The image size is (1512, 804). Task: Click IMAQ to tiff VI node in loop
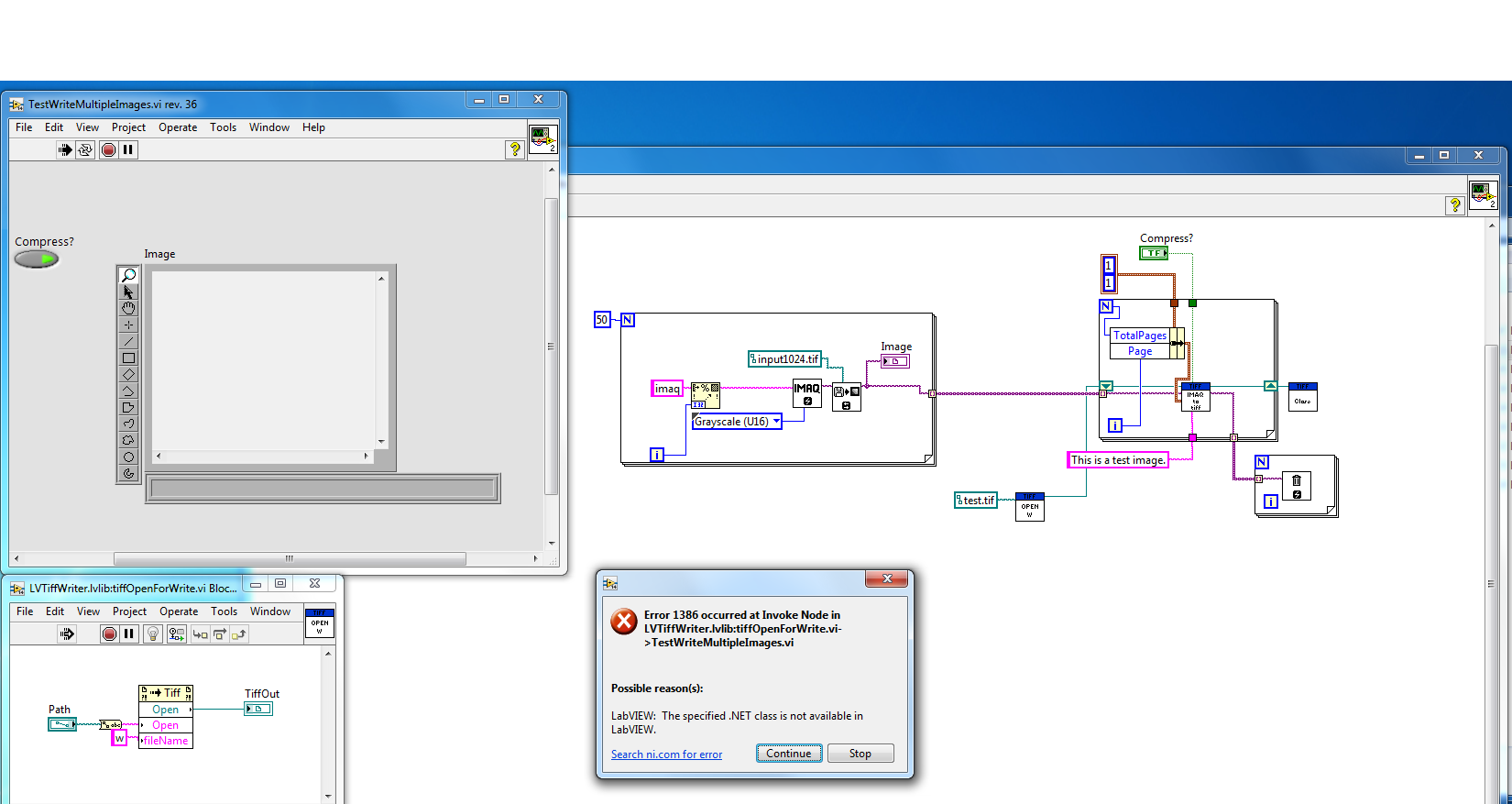coord(1196,397)
